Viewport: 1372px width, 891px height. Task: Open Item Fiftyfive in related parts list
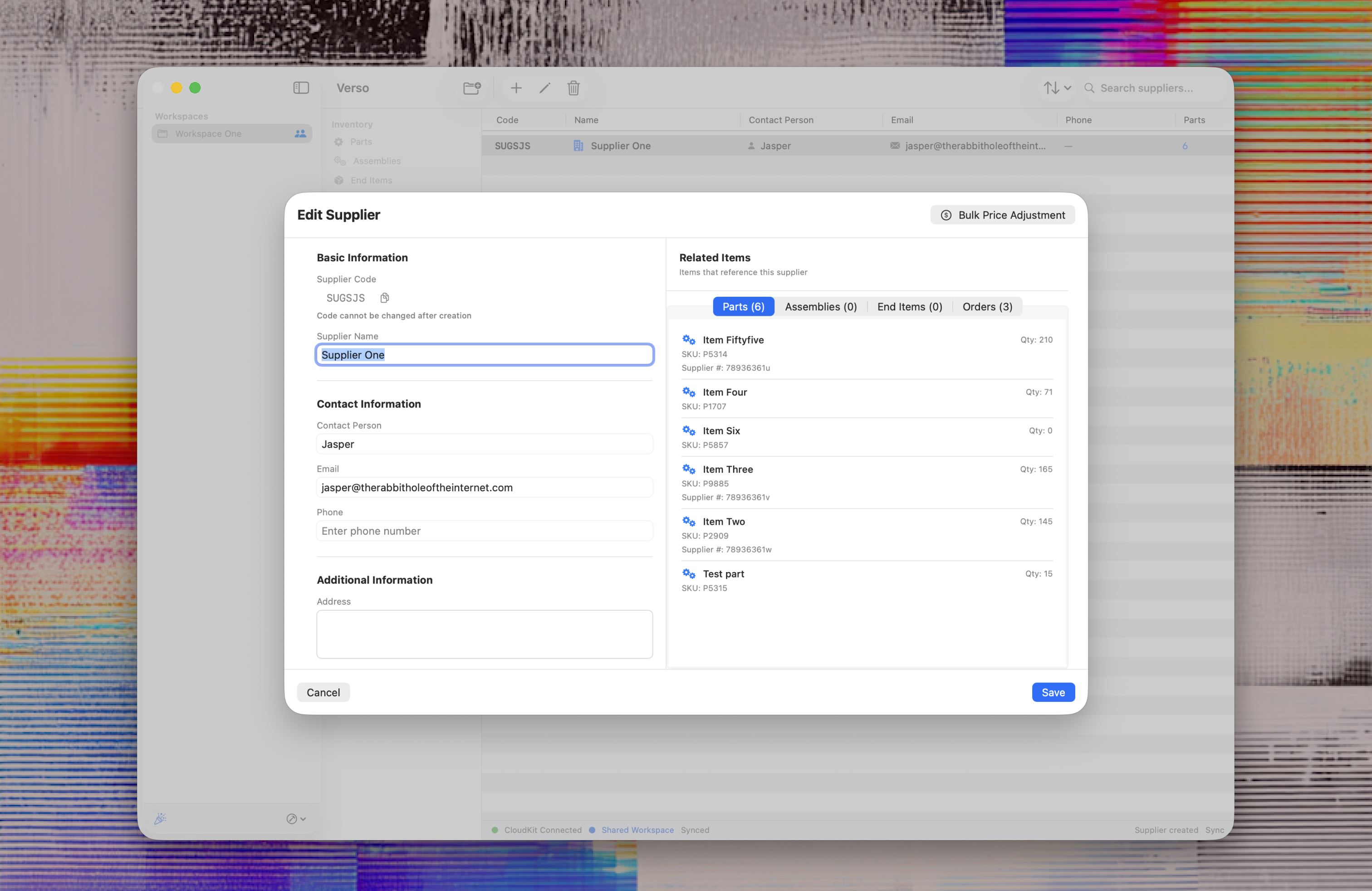coord(733,340)
